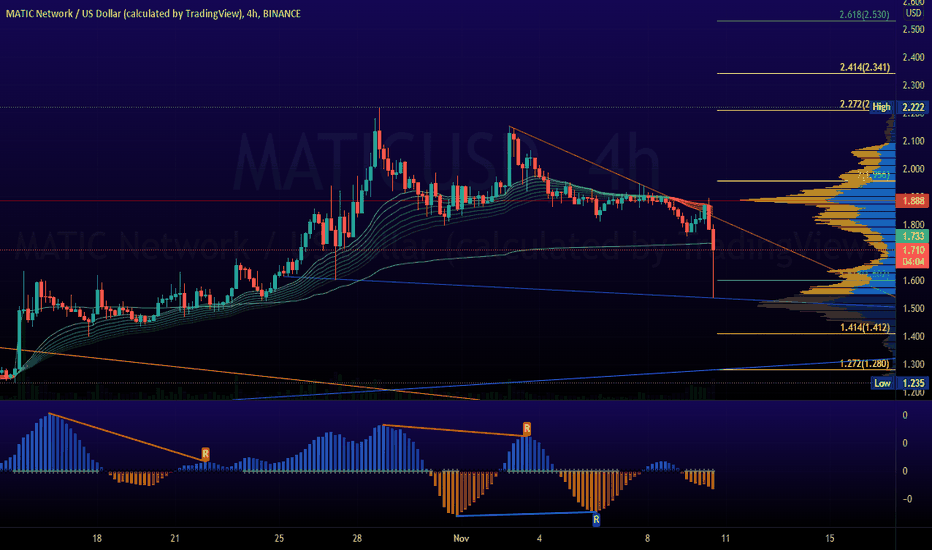This screenshot has height=550, width=932.
Task: Click the 25 date label on time axis
Action: click(279, 539)
